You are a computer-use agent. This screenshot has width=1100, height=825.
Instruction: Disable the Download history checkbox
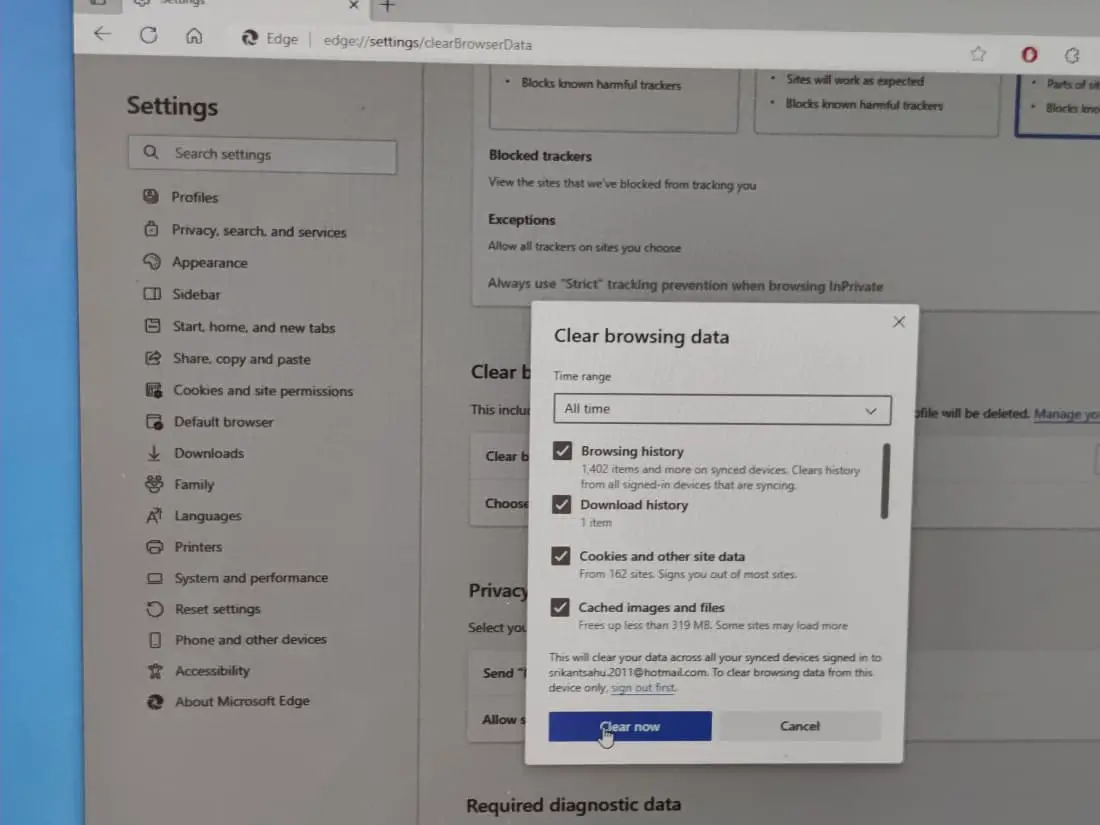click(x=561, y=504)
